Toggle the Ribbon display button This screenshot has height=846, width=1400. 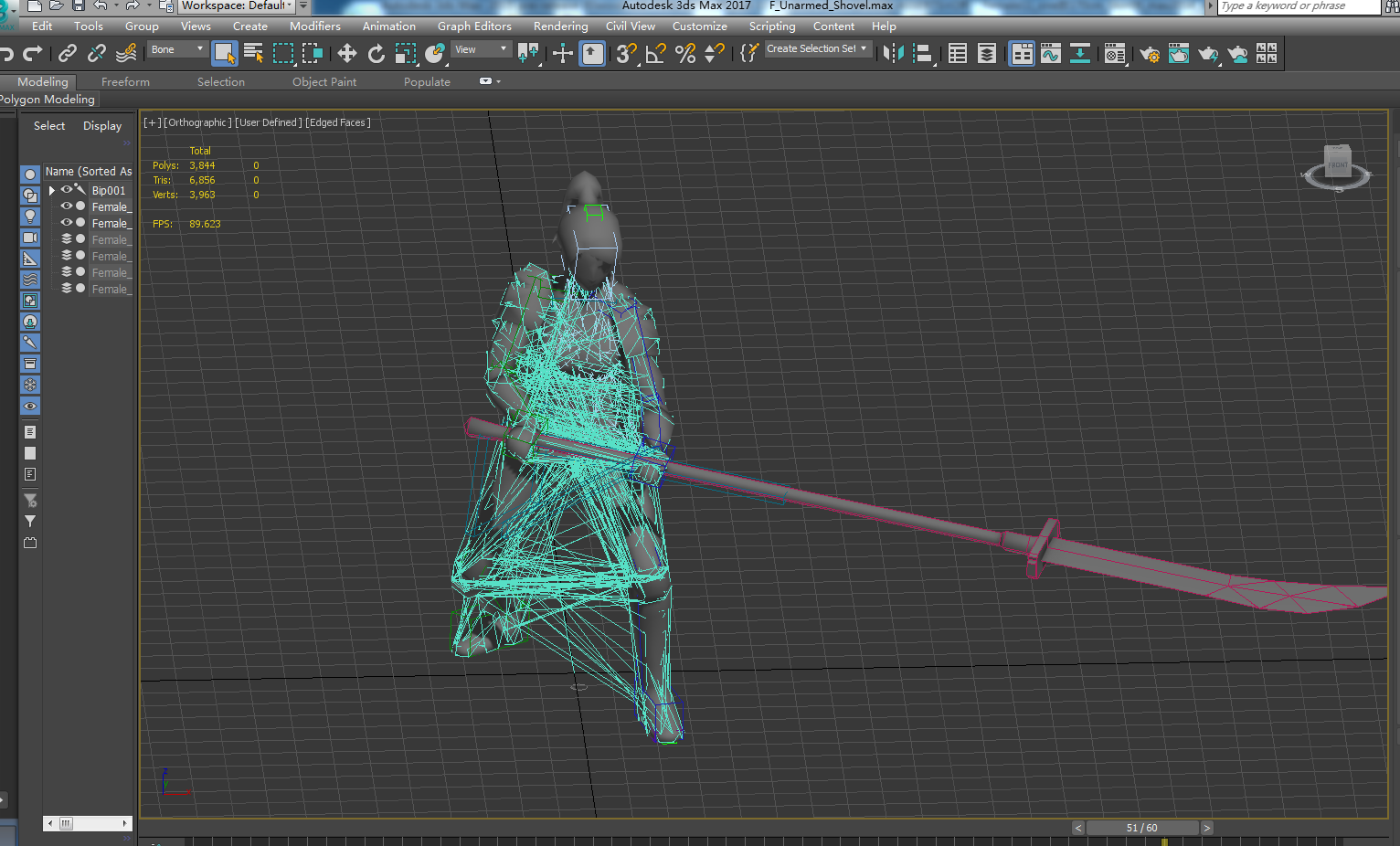(x=1022, y=54)
